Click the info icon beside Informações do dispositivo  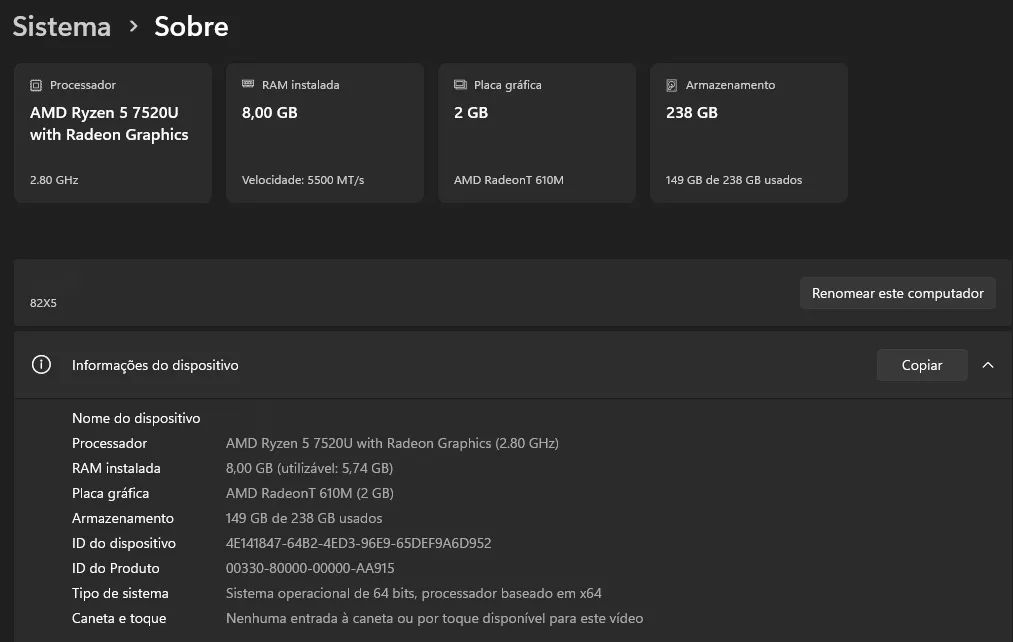coord(41,365)
